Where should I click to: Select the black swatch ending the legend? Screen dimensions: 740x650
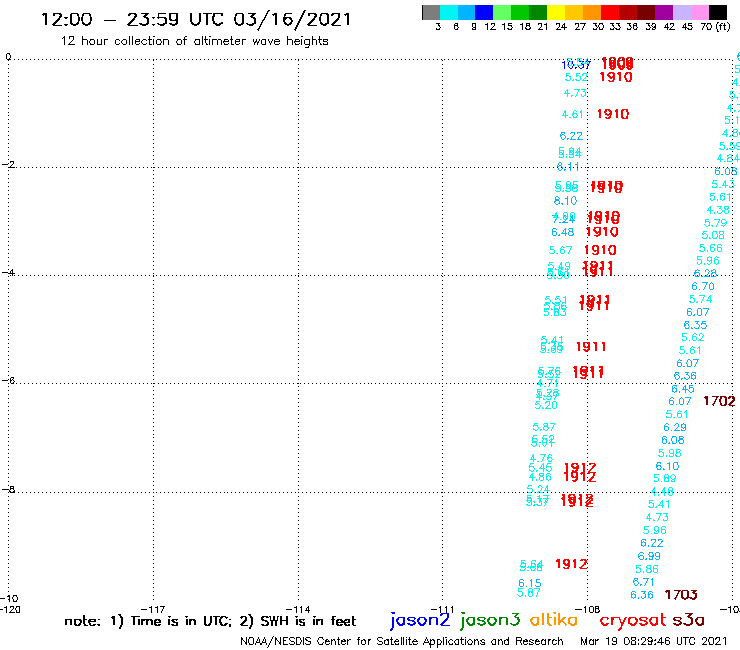(x=717, y=12)
